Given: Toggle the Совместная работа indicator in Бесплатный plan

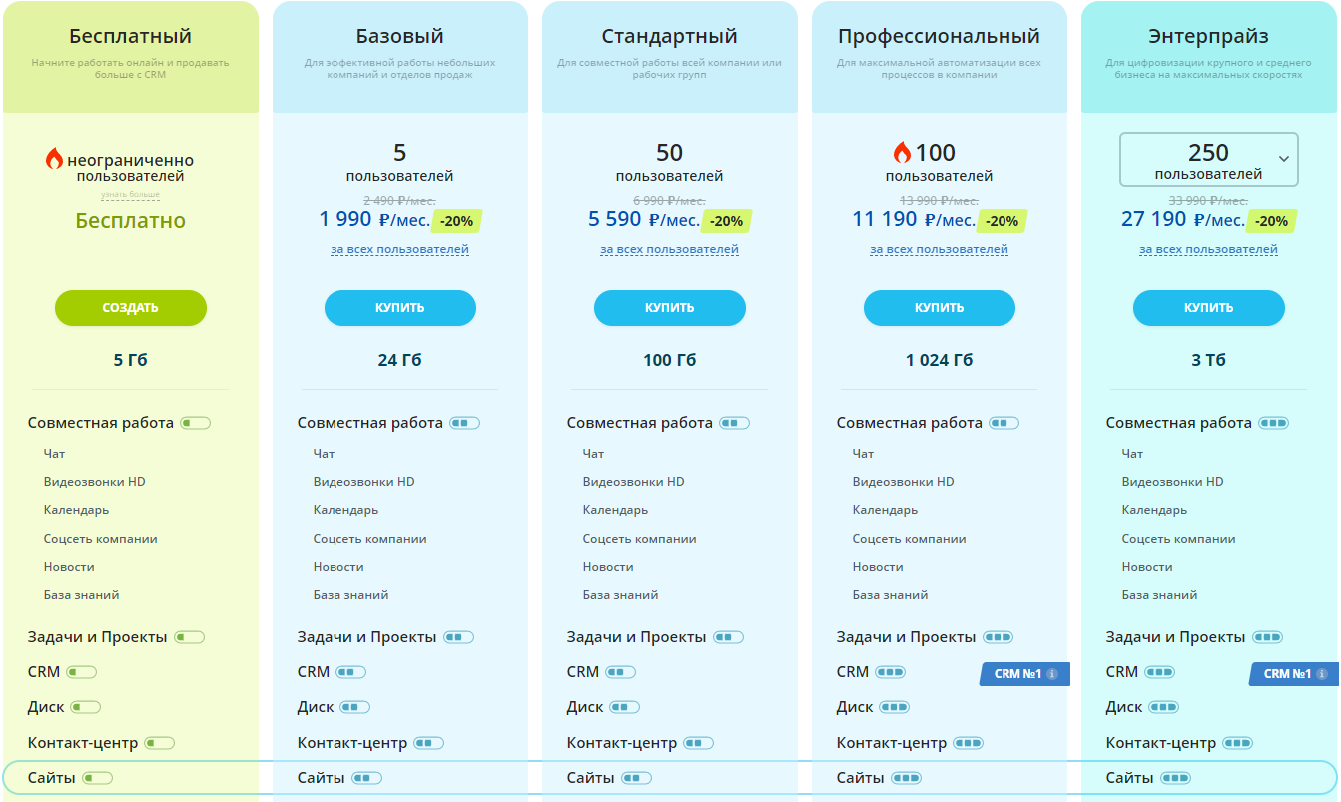Looking at the screenshot, I should 196,423.
